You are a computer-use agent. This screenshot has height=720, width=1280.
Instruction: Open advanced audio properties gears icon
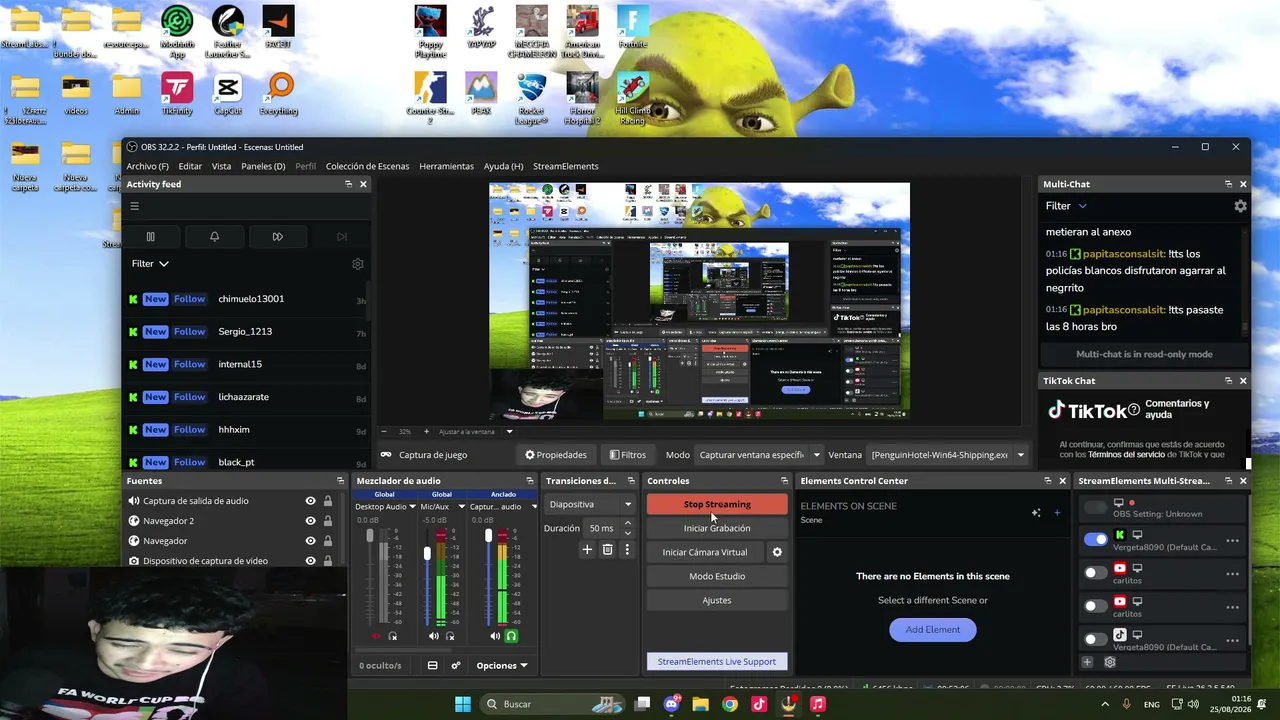point(456,665)
